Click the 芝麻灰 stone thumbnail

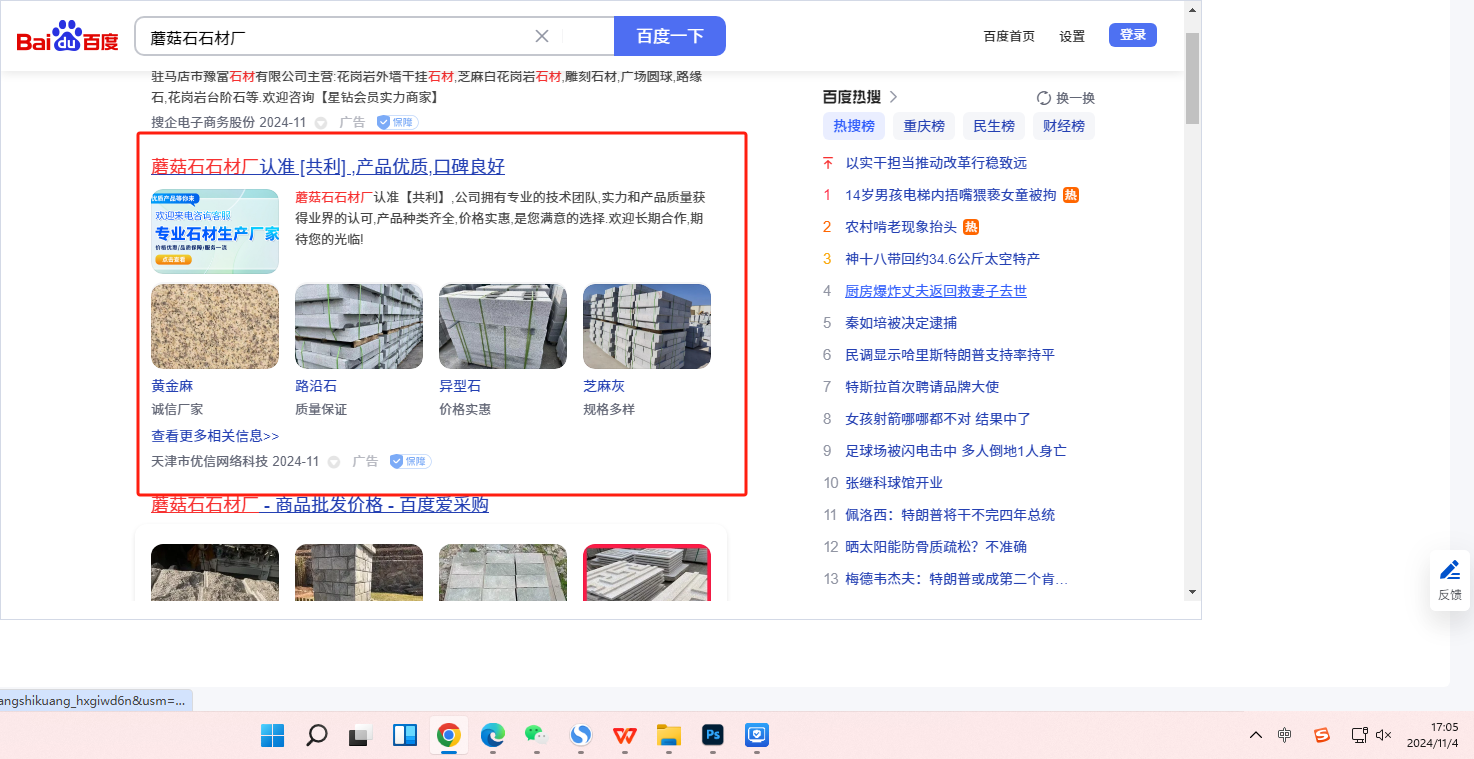(x=647, y=327)
